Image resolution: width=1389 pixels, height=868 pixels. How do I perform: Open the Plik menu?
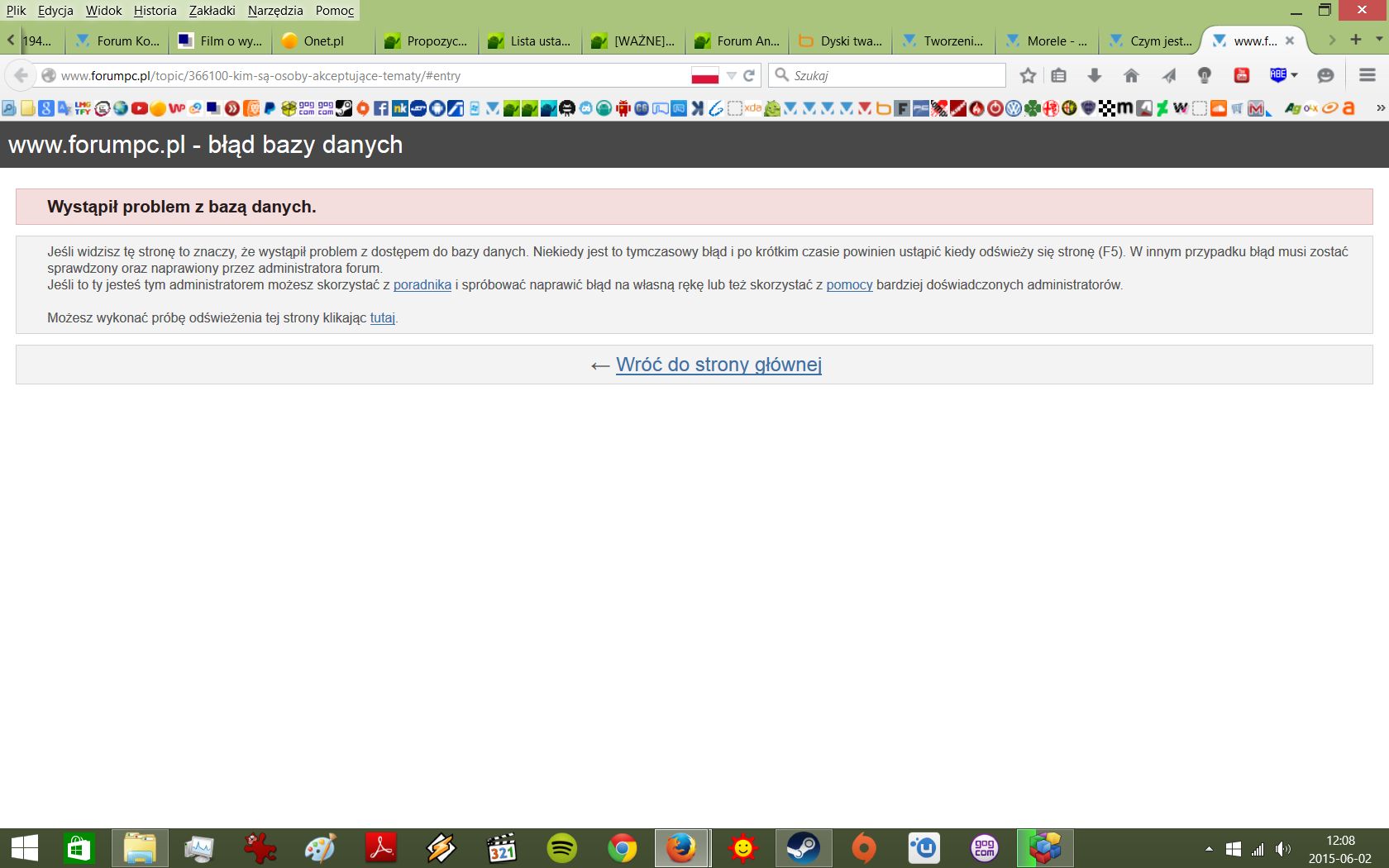tap(16, 11)
